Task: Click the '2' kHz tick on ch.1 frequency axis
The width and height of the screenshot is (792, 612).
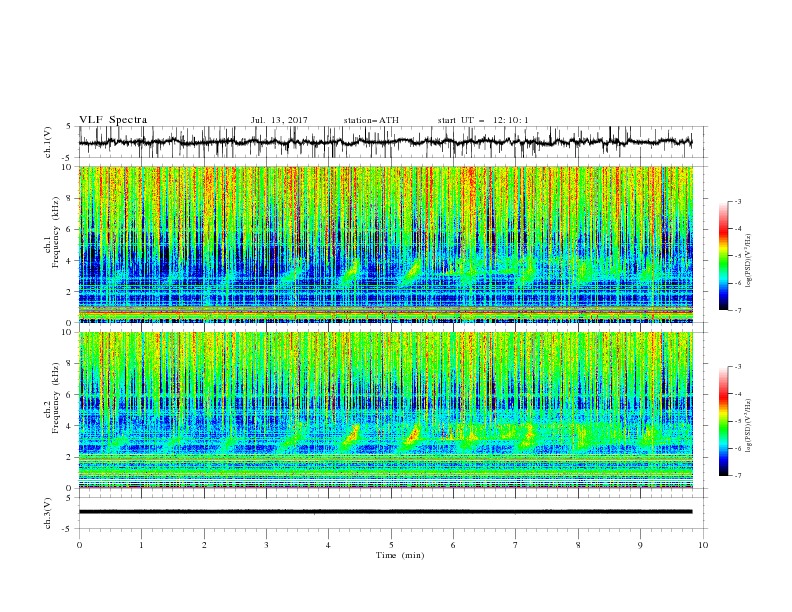Action: pyautogui.click(x=70, y=292)
